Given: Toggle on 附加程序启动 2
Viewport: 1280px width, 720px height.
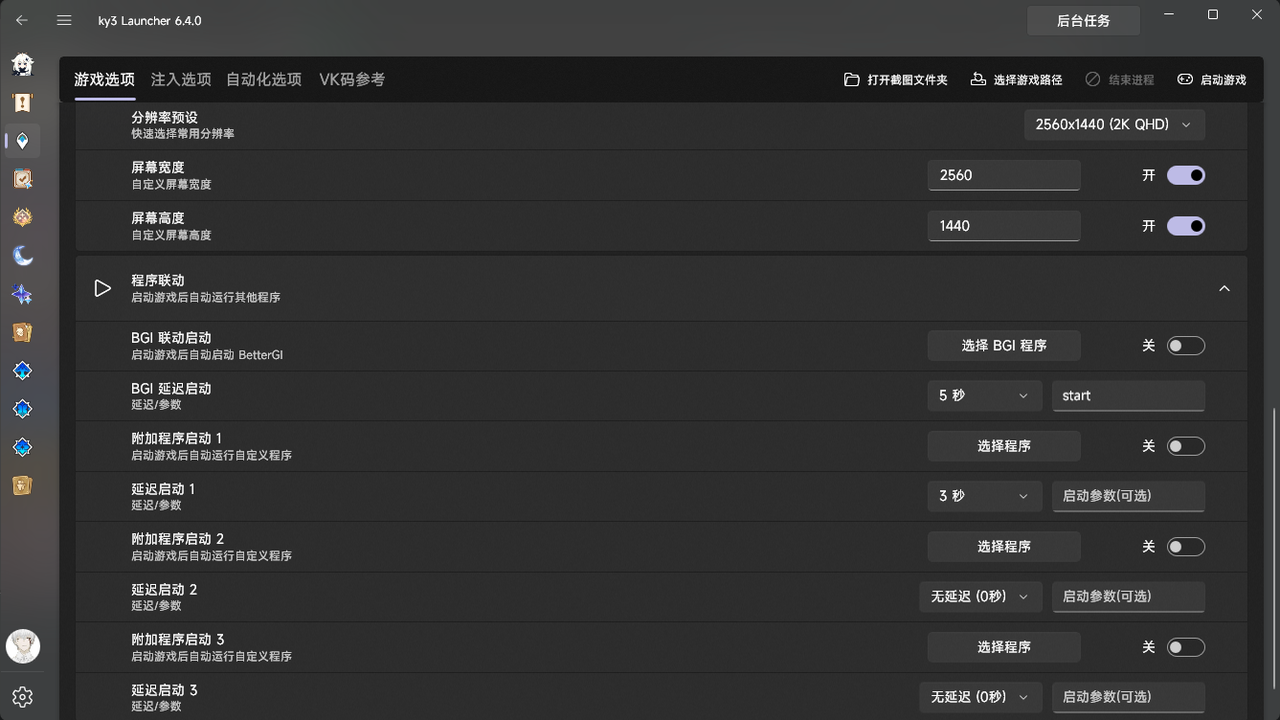Looking at the screenshot, I should click(1185, 547).
